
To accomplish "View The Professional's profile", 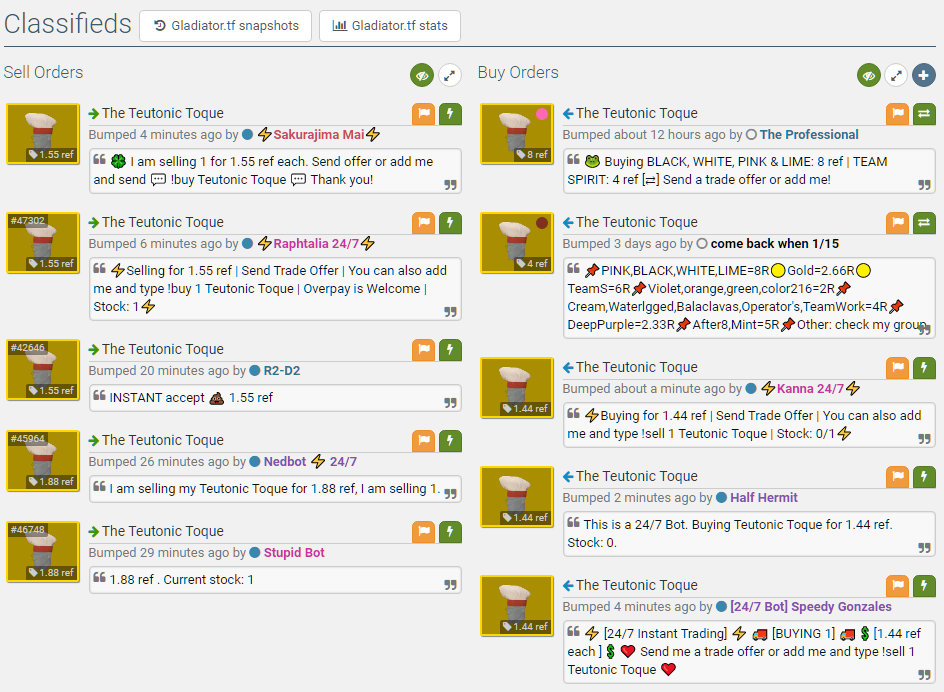I will tap(809, 135).
